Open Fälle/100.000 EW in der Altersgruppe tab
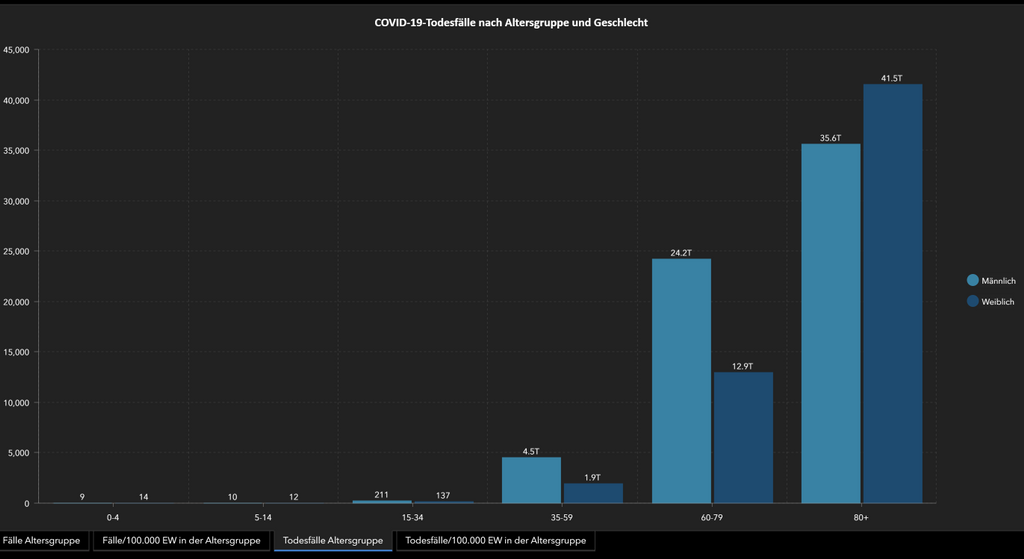Image resolution: width=1024 pixels, height=559 pixels. pos(182,541)
